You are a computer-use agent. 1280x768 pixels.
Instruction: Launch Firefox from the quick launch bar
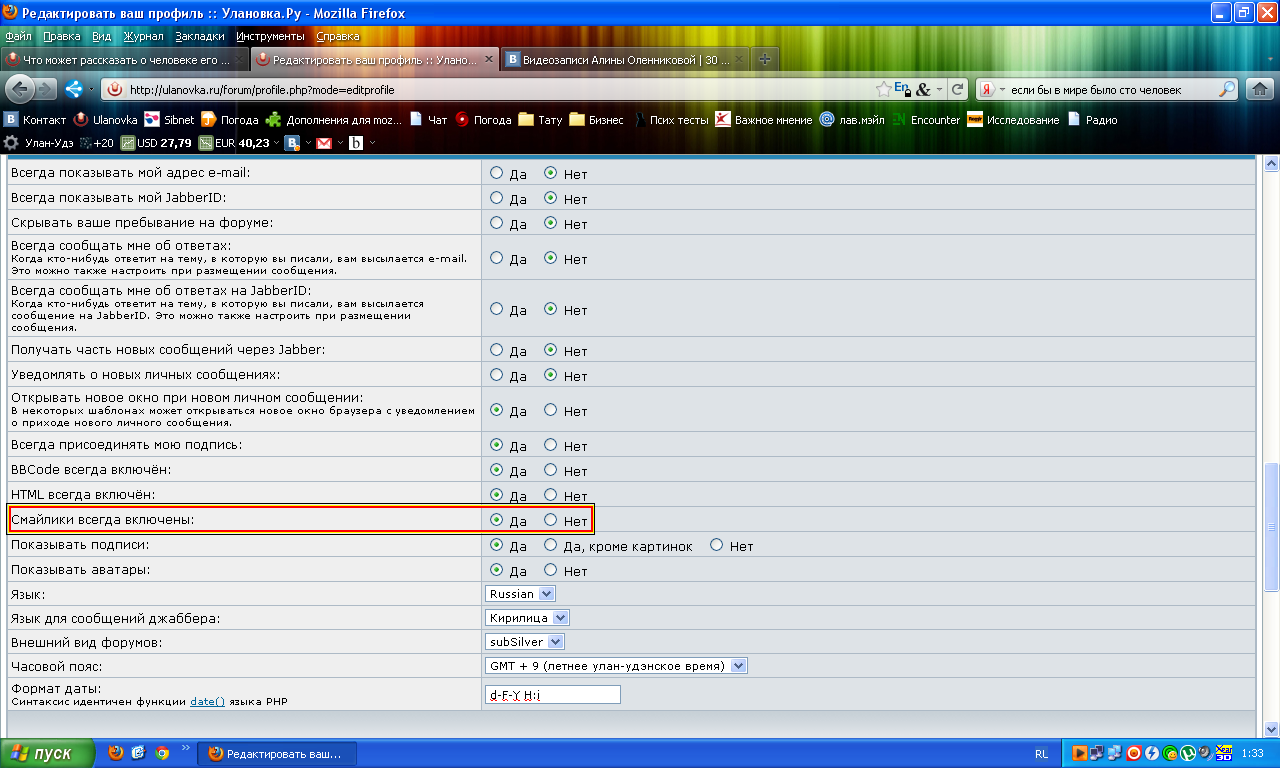(116, 753)
